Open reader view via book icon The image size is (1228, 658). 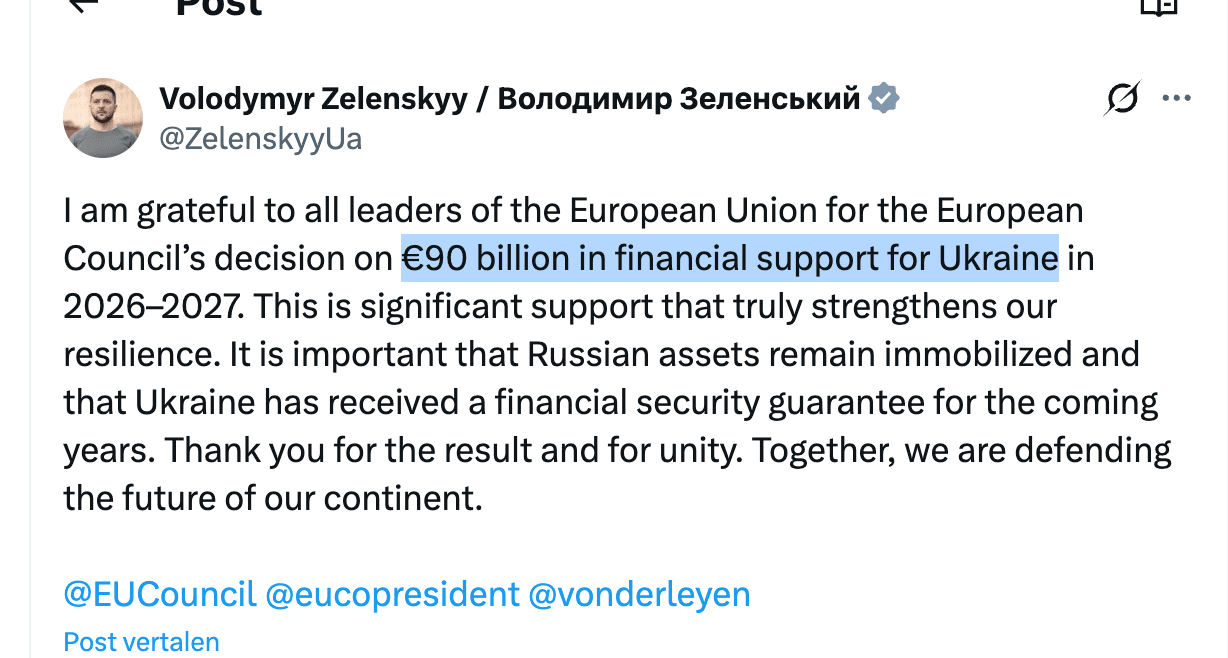tap(1158, 6)
